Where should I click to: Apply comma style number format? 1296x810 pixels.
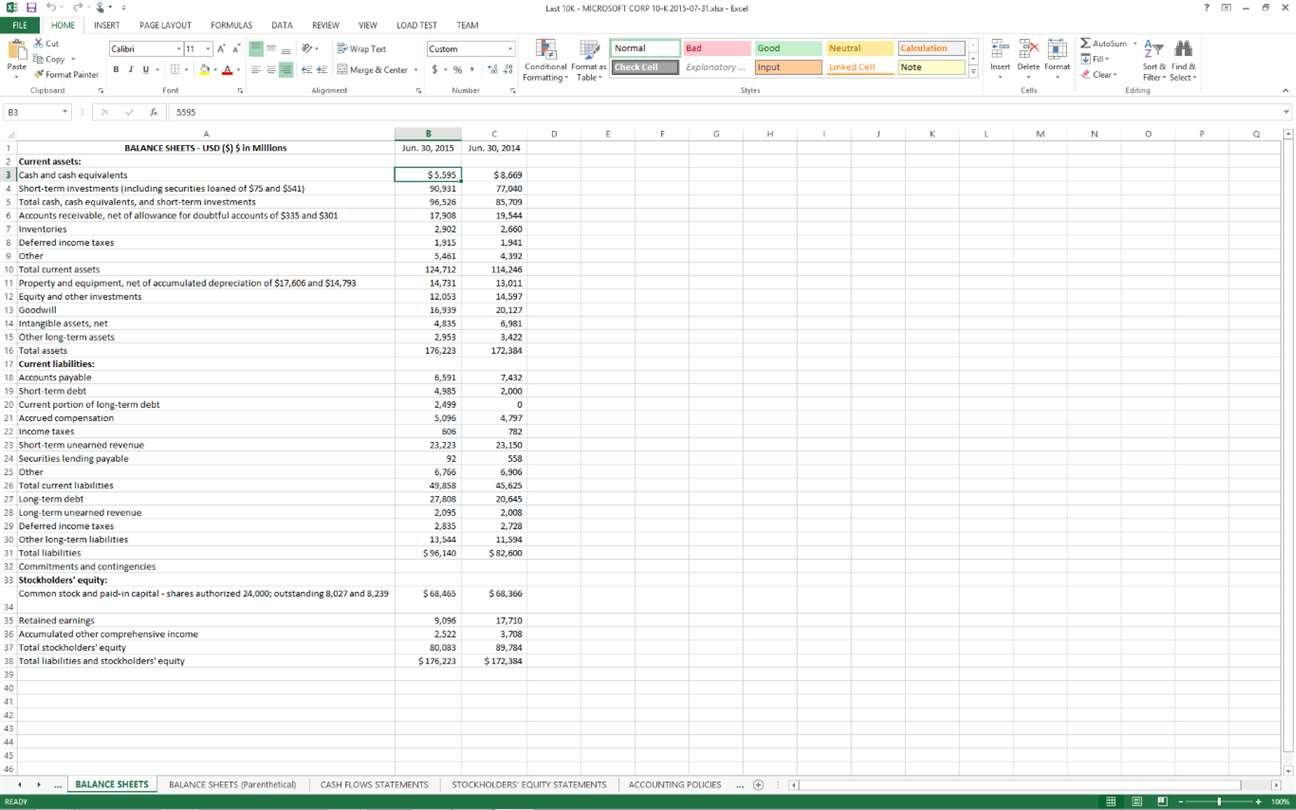(472, 70)
